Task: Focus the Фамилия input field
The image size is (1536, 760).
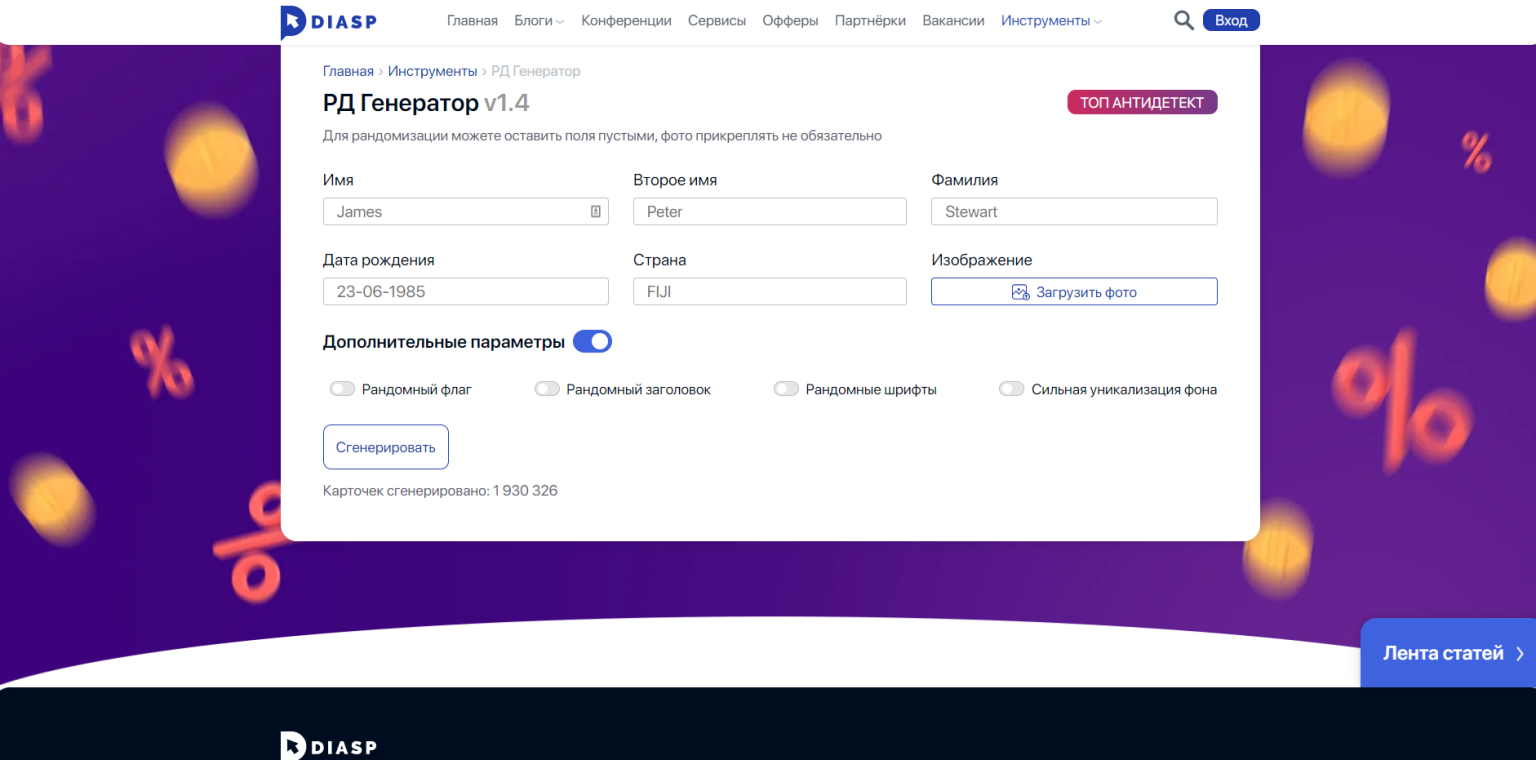Action: pyautogui.click(x=1074, y=211)
